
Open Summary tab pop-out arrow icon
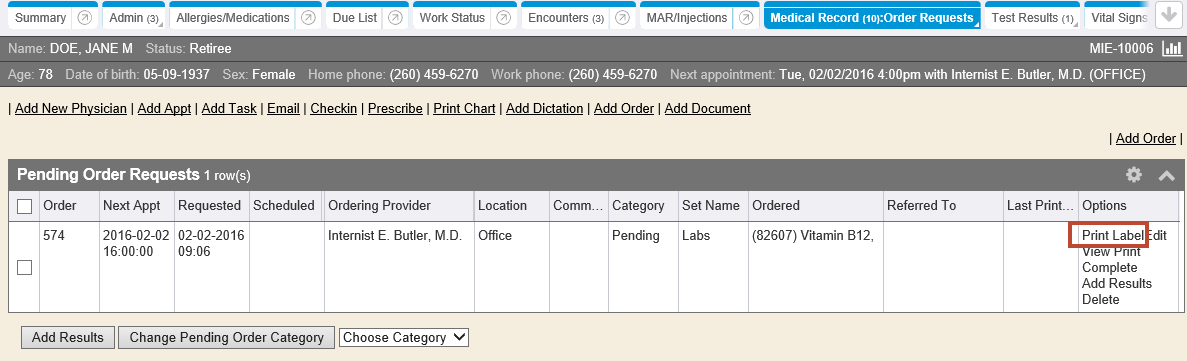(x=86, y=17)
